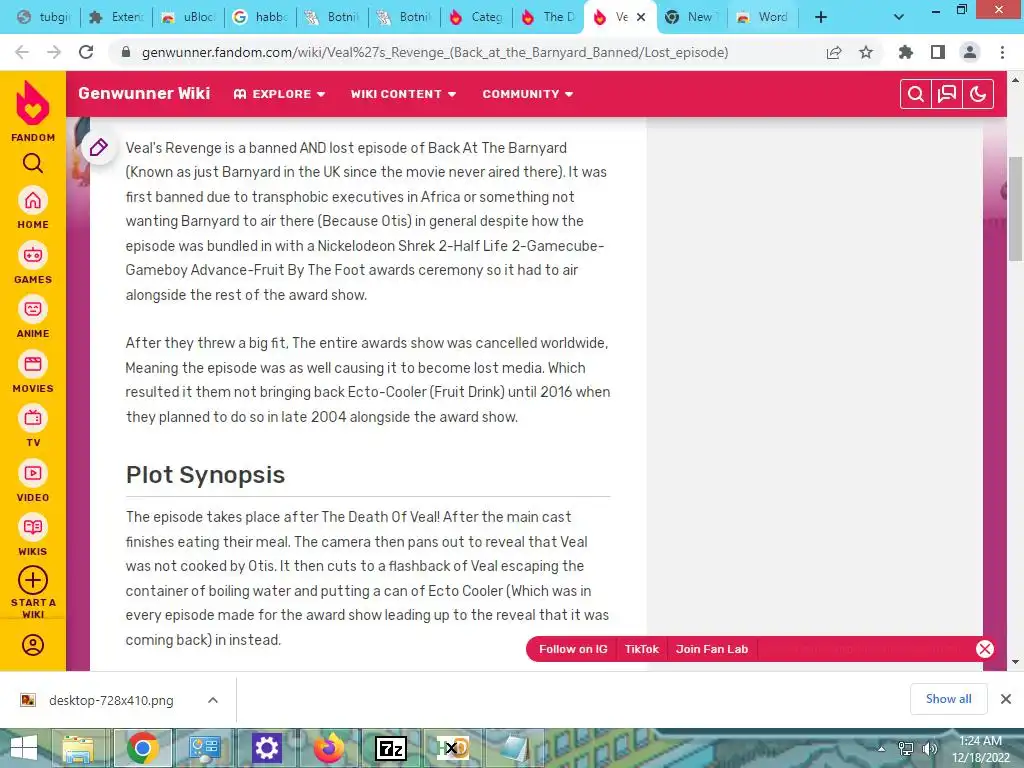Toggle dark theme moon icon
The width and height of the screenshot is (1024, 768).
(x=978, y=95)
